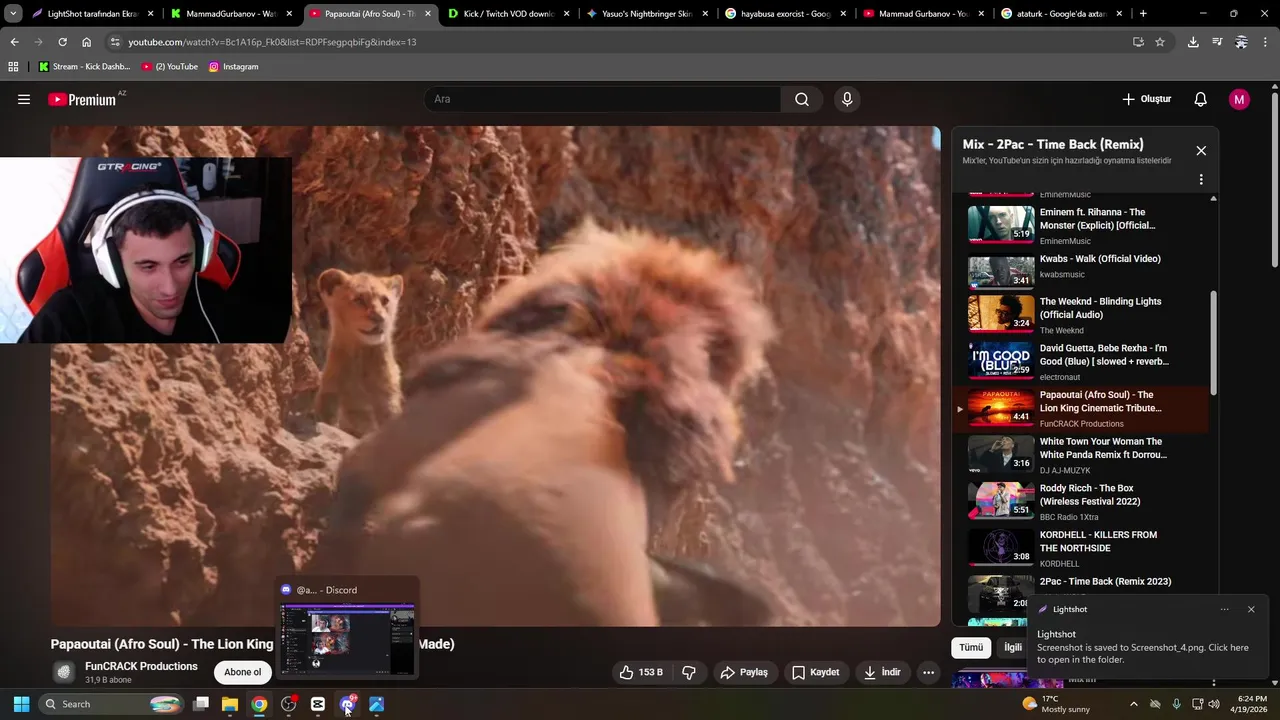Open the Instagram bookmark

(x=233, y=66)
